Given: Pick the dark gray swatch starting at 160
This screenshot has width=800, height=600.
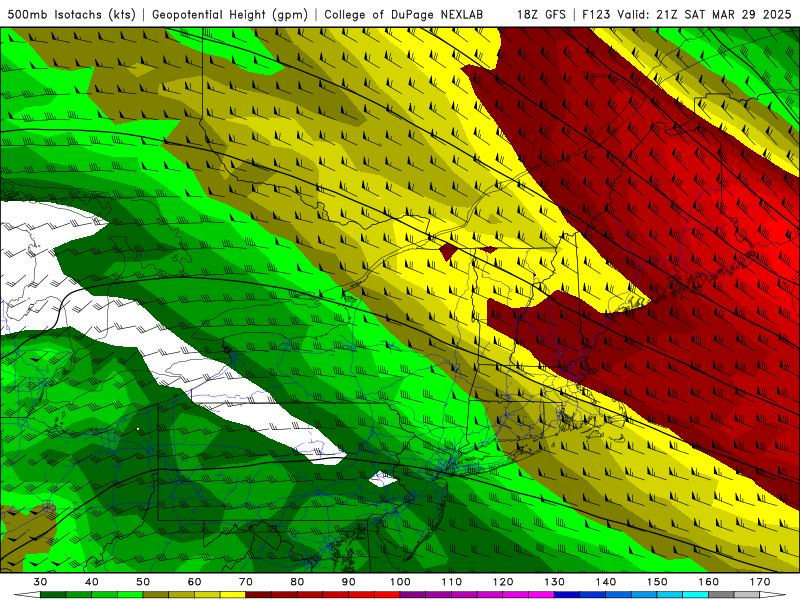Looking at the screenshot, I should pyautogui.click(x=721, y=595).
